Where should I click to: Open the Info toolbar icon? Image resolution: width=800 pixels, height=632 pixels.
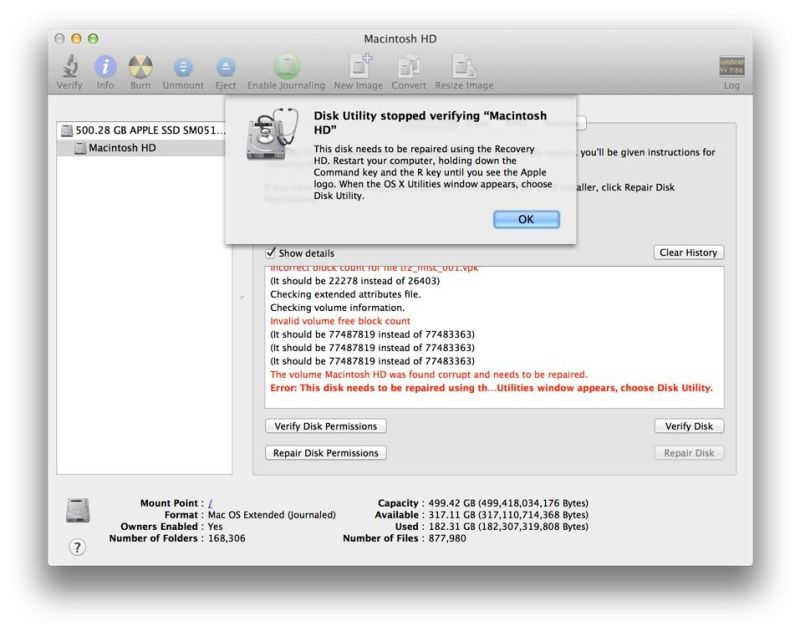point(105,67)
